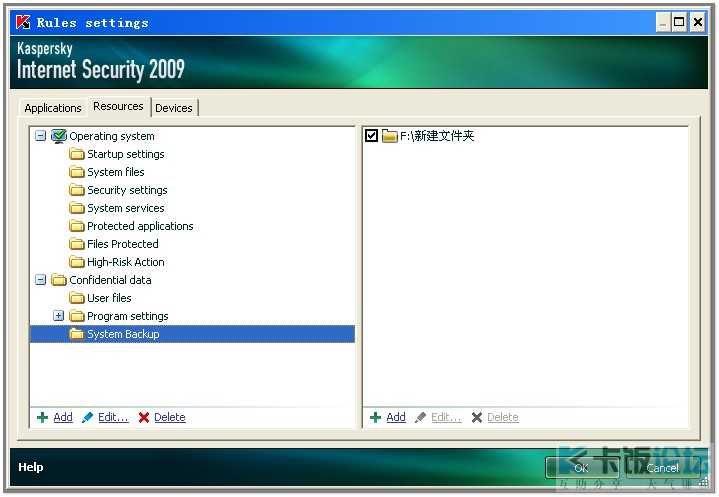The width and height of the screenshot is (719, 497).
Task: Click the Files Protected folder icon
Action: pos(77,244)
